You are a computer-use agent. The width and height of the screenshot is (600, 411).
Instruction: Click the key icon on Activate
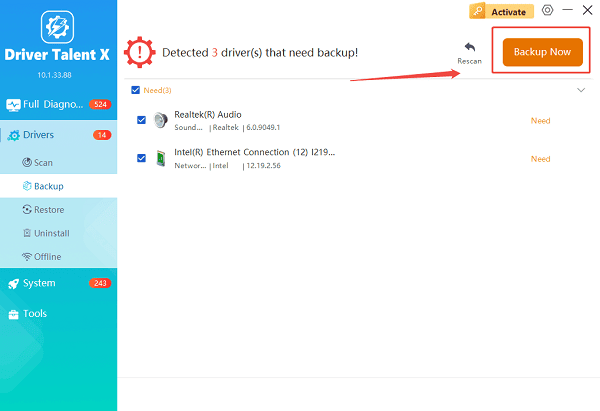click(x=478, y=11)
